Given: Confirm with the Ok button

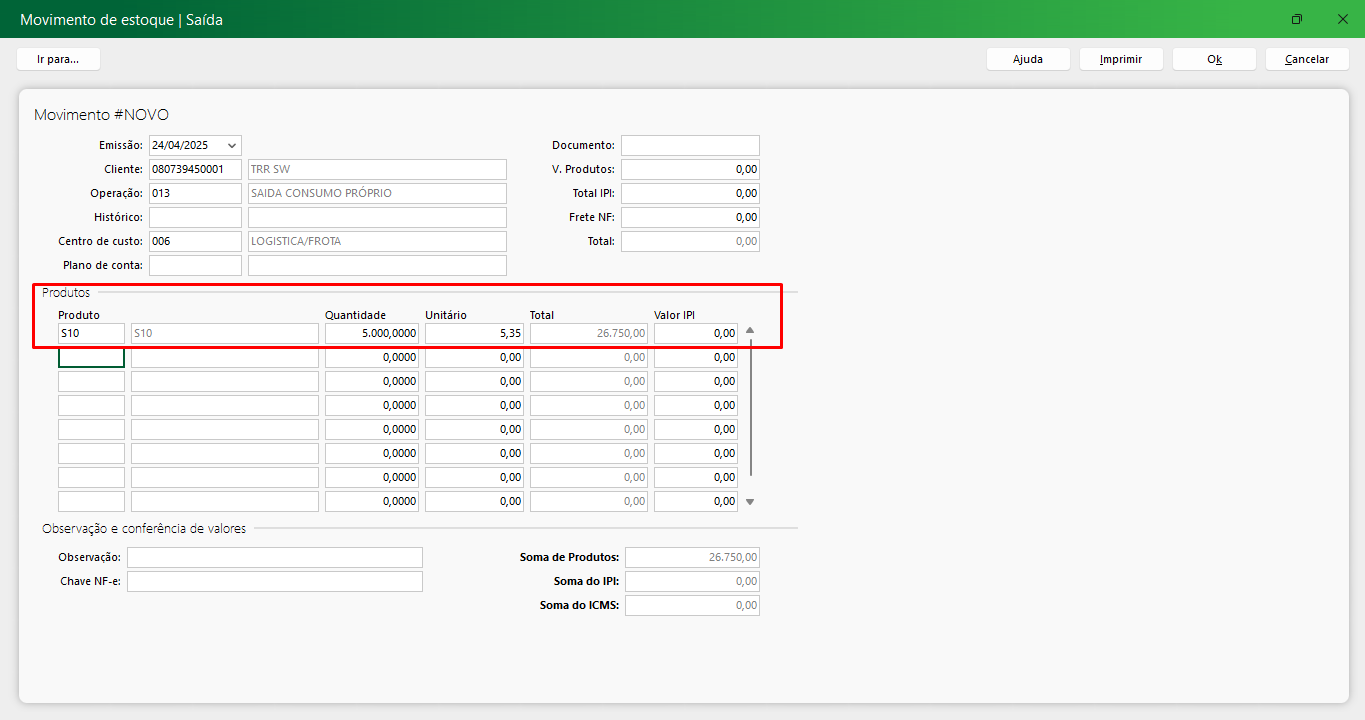Looking at the screenshot, I should pos(1214,59).
